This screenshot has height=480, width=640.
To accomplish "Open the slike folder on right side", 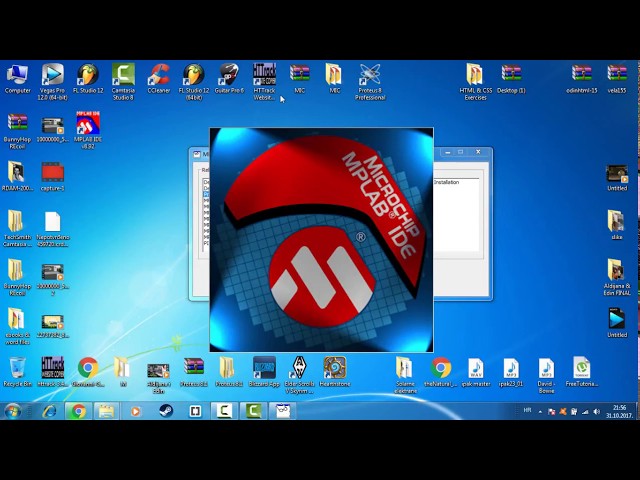I will 617,224.
